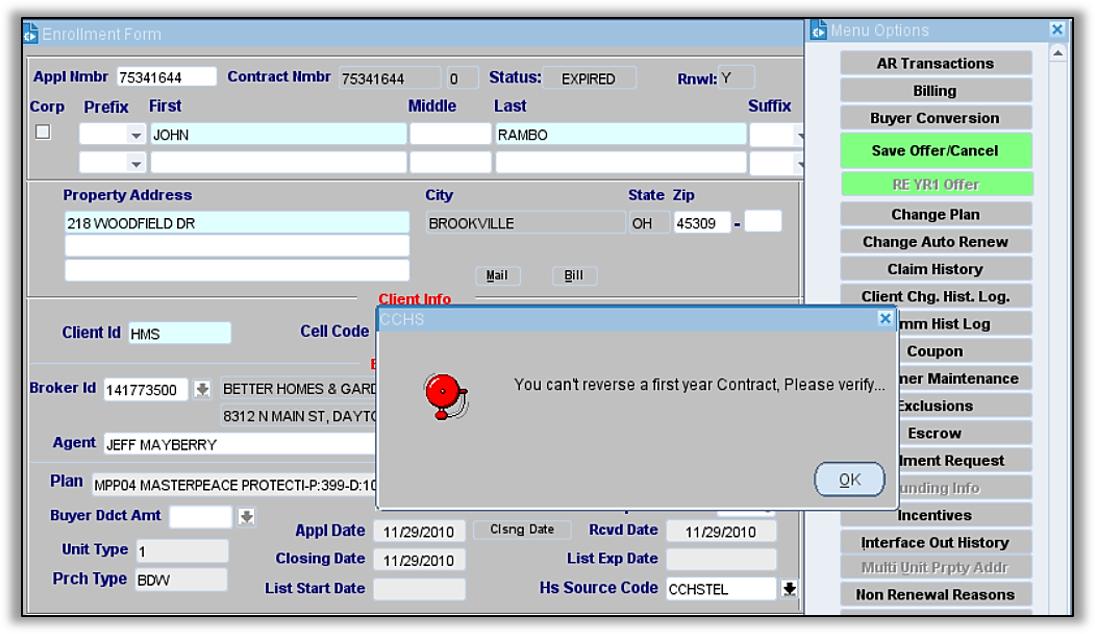
Task: Open Claim History option
Action: (x=936, y=269)
